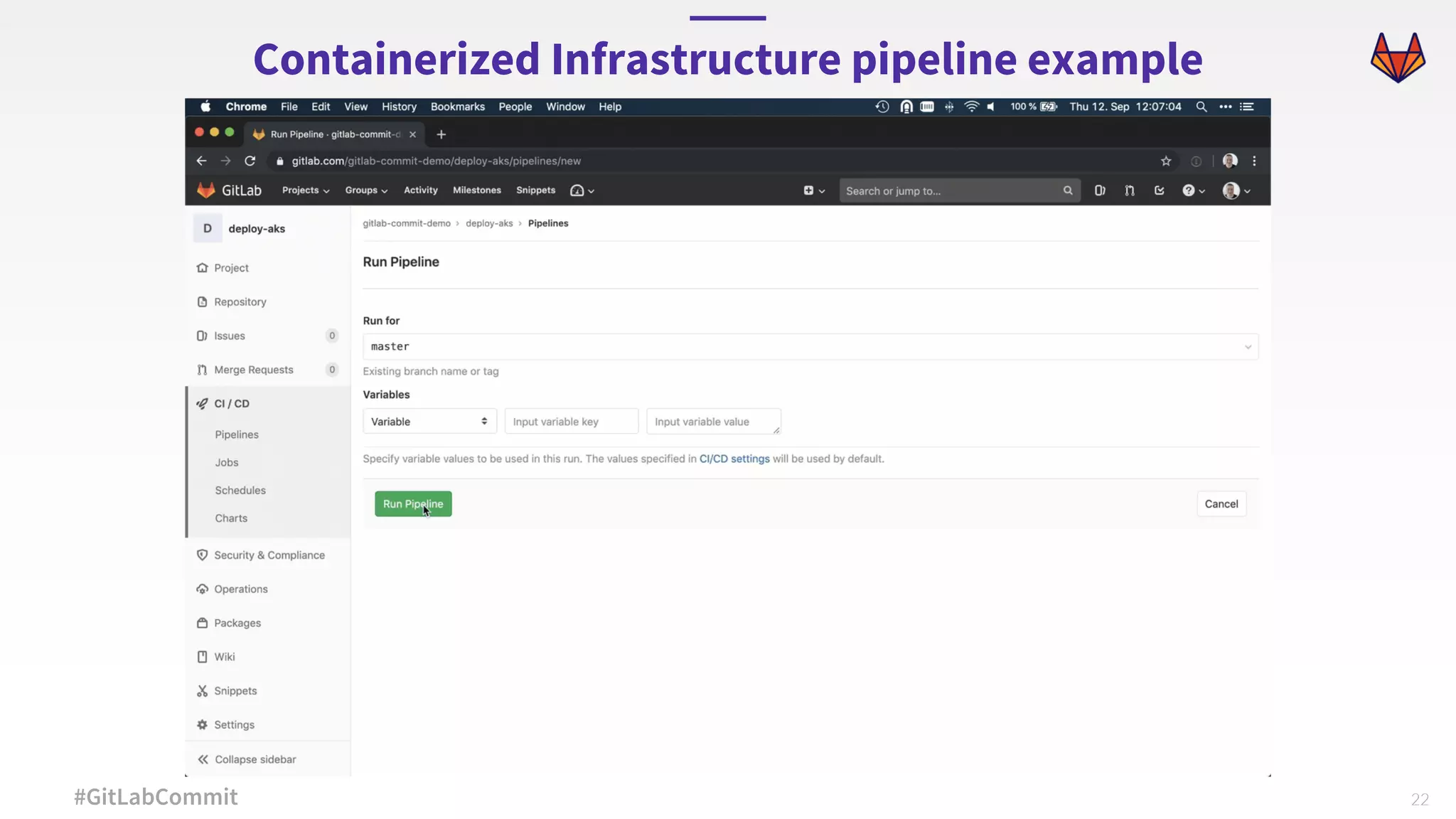Click the Chrome profile avatar
This screenshot has width=1456, height=819.
click(x=1230, y=161)
